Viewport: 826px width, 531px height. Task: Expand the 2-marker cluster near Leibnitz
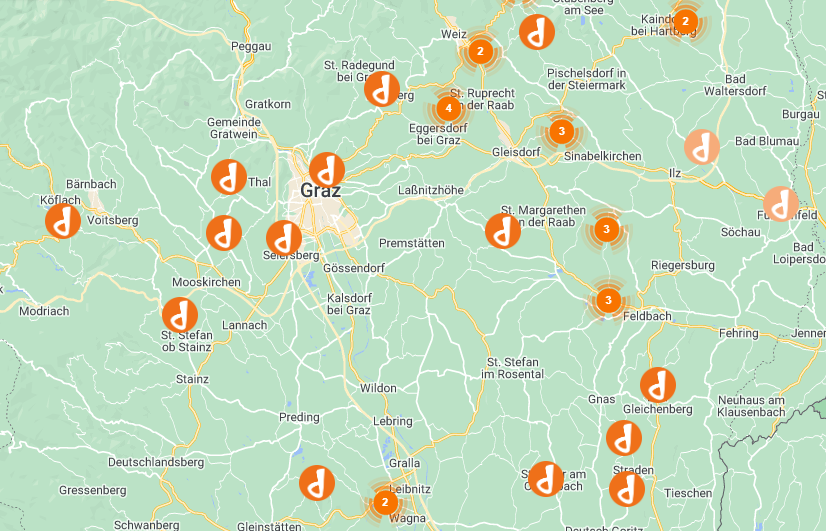click(385, 502)
